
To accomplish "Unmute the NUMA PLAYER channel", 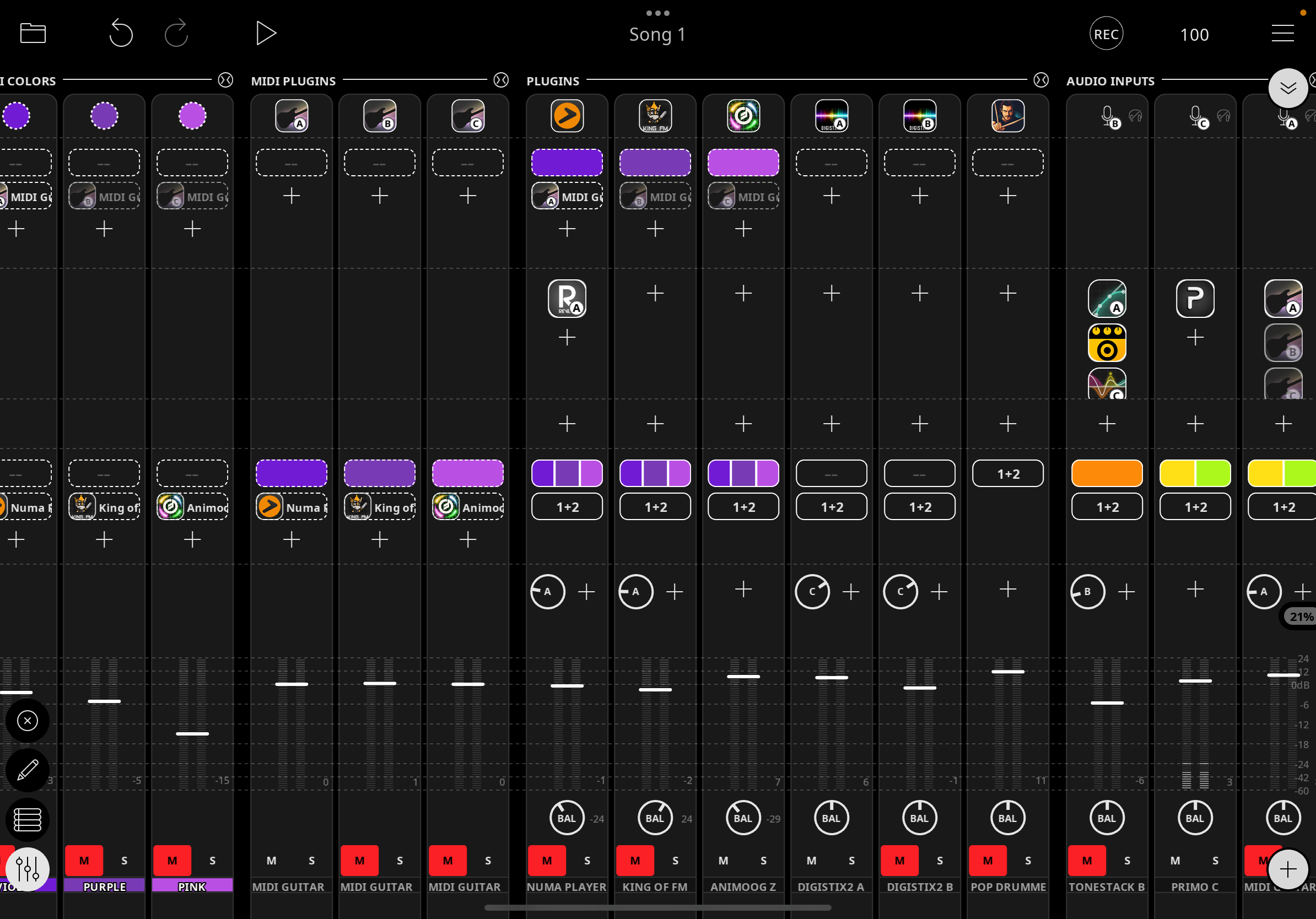I will click(x=547, y=861).
